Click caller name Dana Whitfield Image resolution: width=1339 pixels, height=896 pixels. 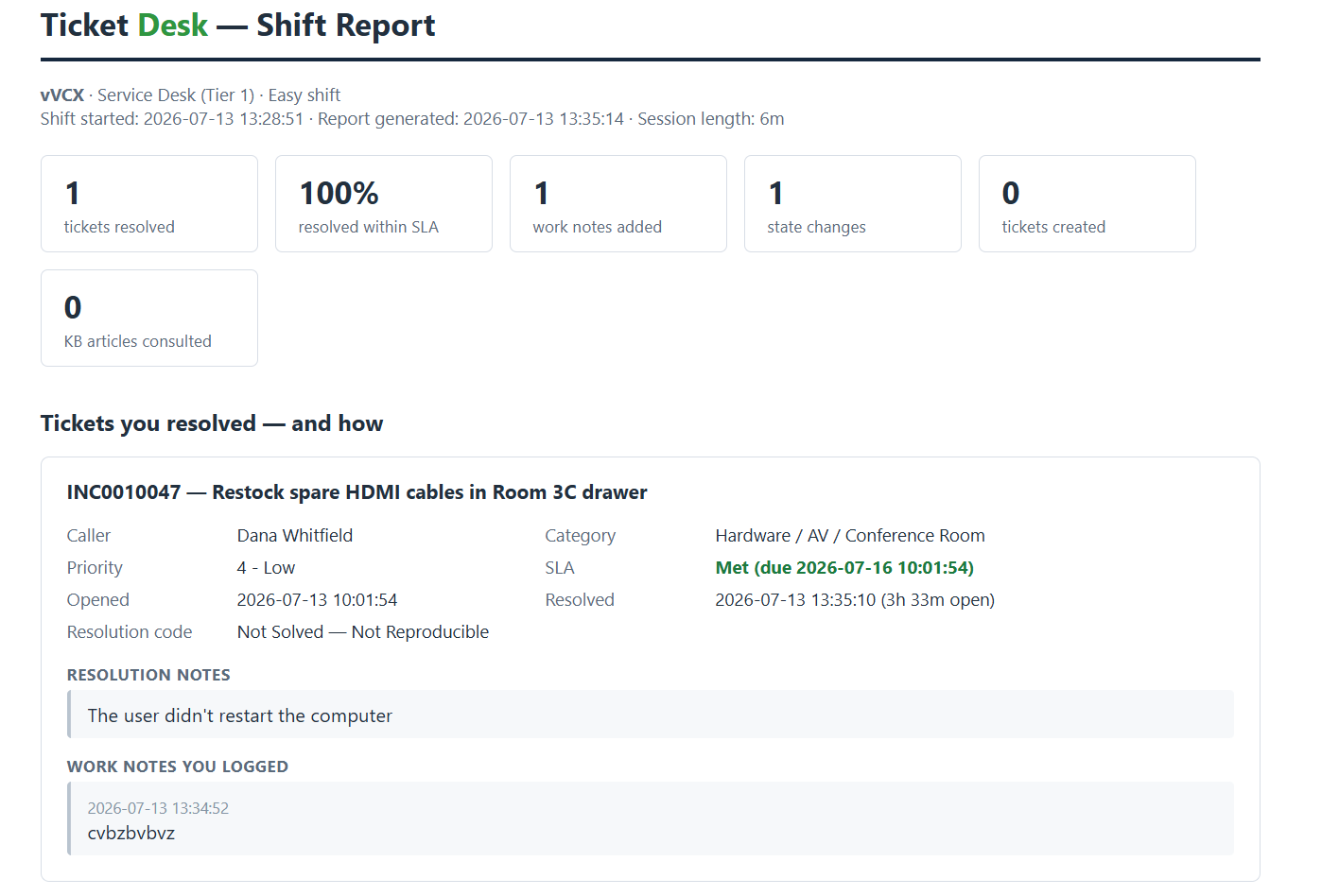[x=295, y=536]
